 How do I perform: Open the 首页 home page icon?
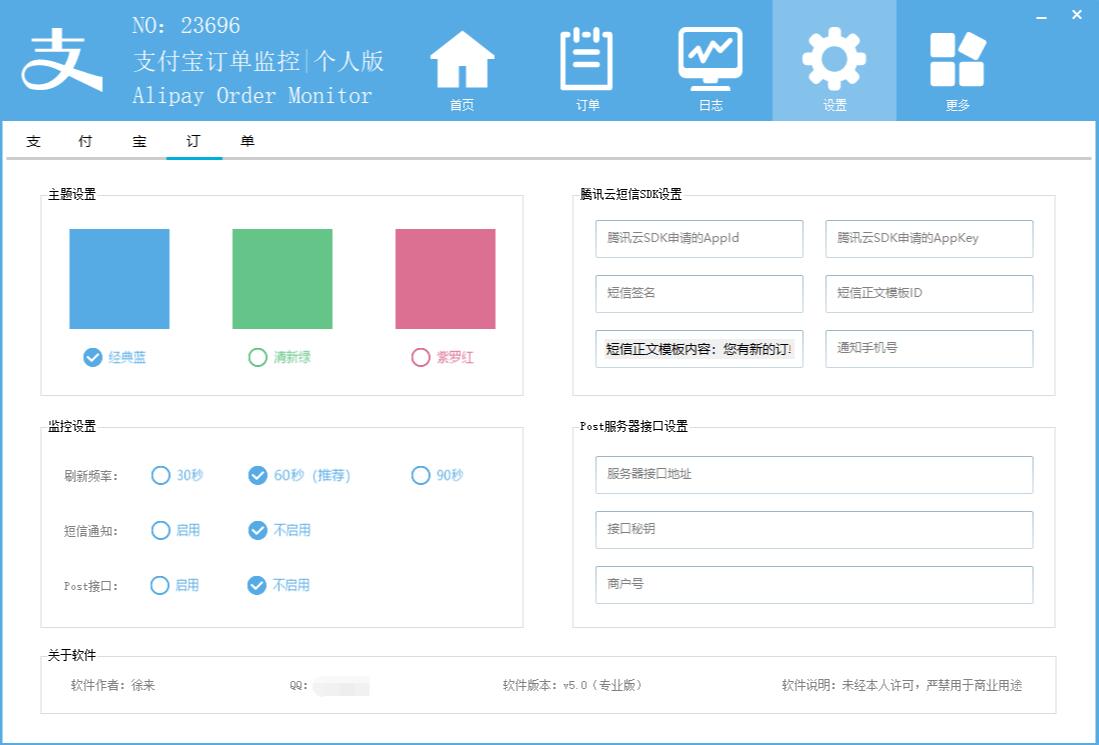click(x=461, y=60)
